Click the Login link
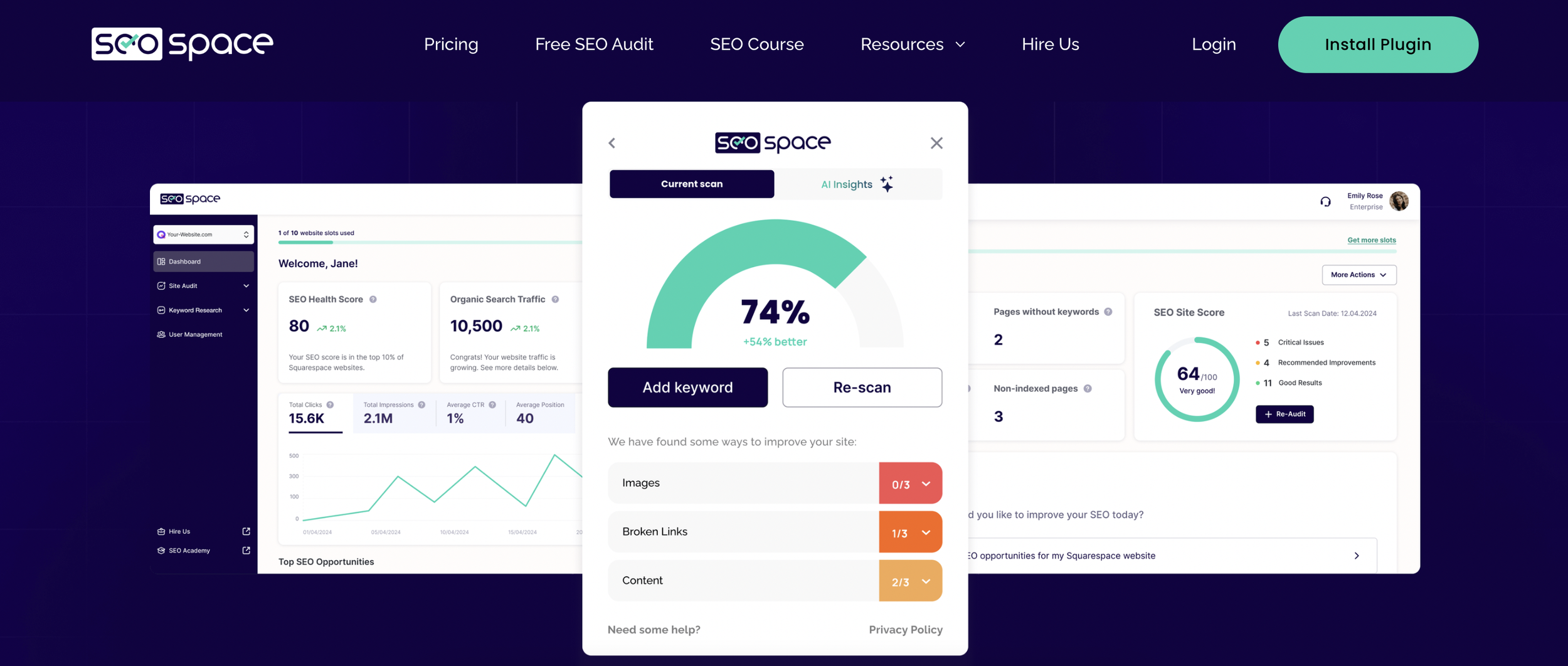Image resolution: width=1568 pixels, height=666 pixels. pos(1214,45)
